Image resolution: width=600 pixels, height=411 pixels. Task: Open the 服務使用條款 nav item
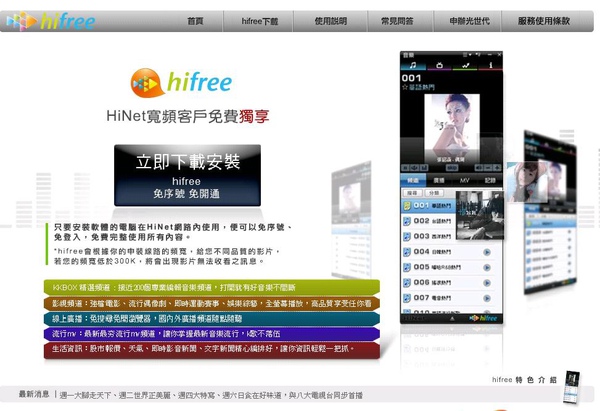coord(544,21)
